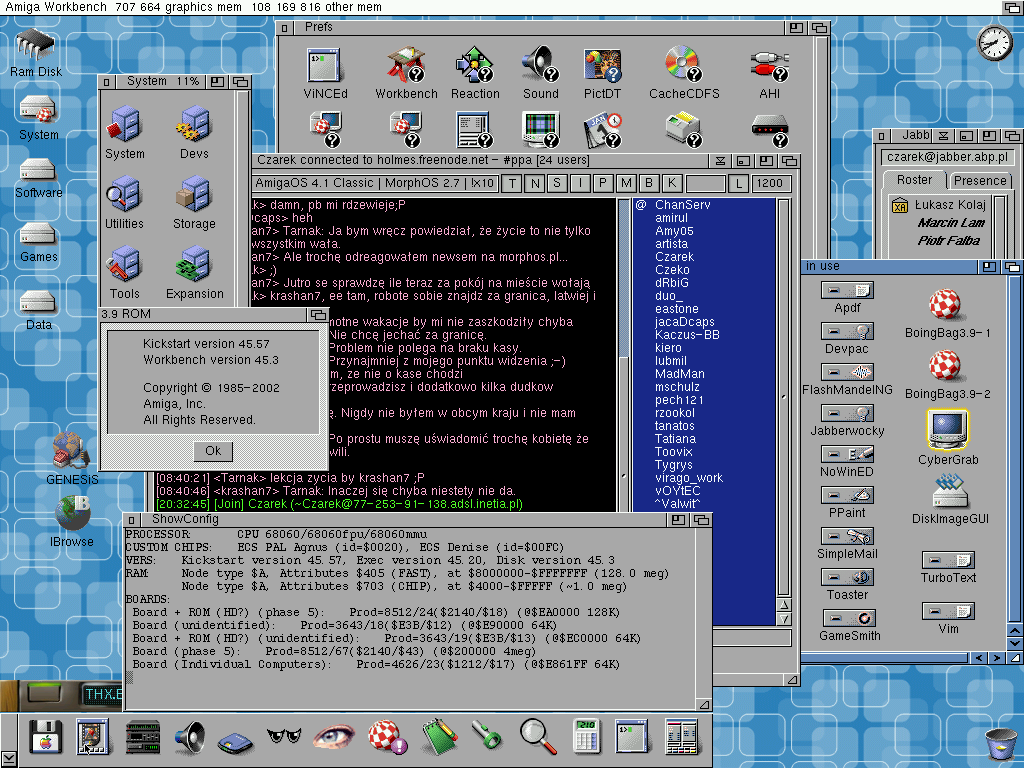The width and height of the screenshot is (1024, 768).
Task: Toggle channel mode B in the IRC window
Action: [649, 184]
